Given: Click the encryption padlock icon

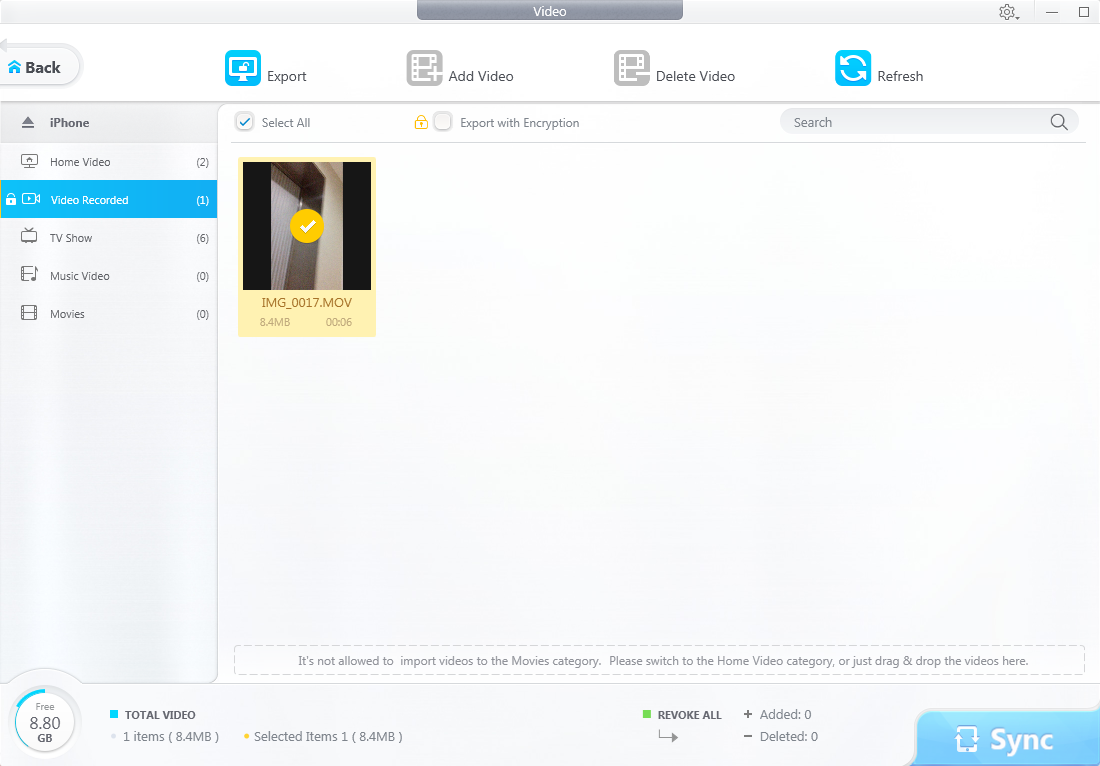Looking at the screenshot, I should coord(421,123).
